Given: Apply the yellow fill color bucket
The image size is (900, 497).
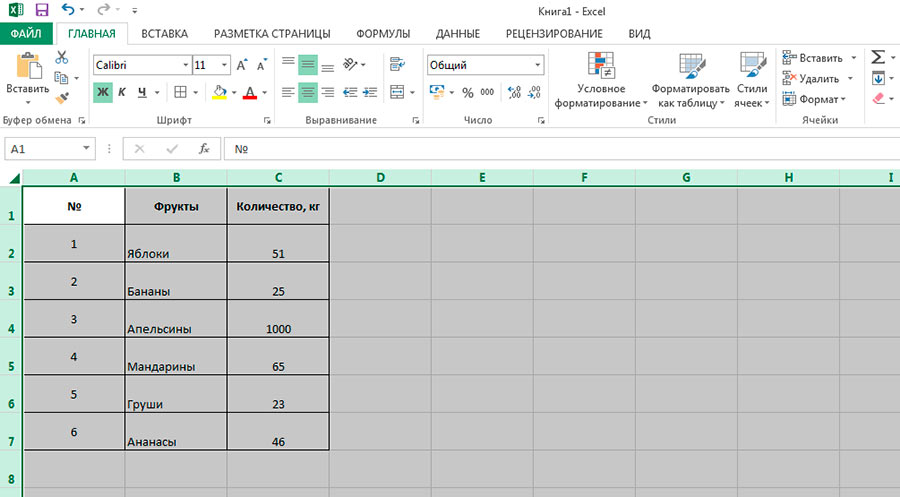Looking at the screenshot, I should pos(219,92).
